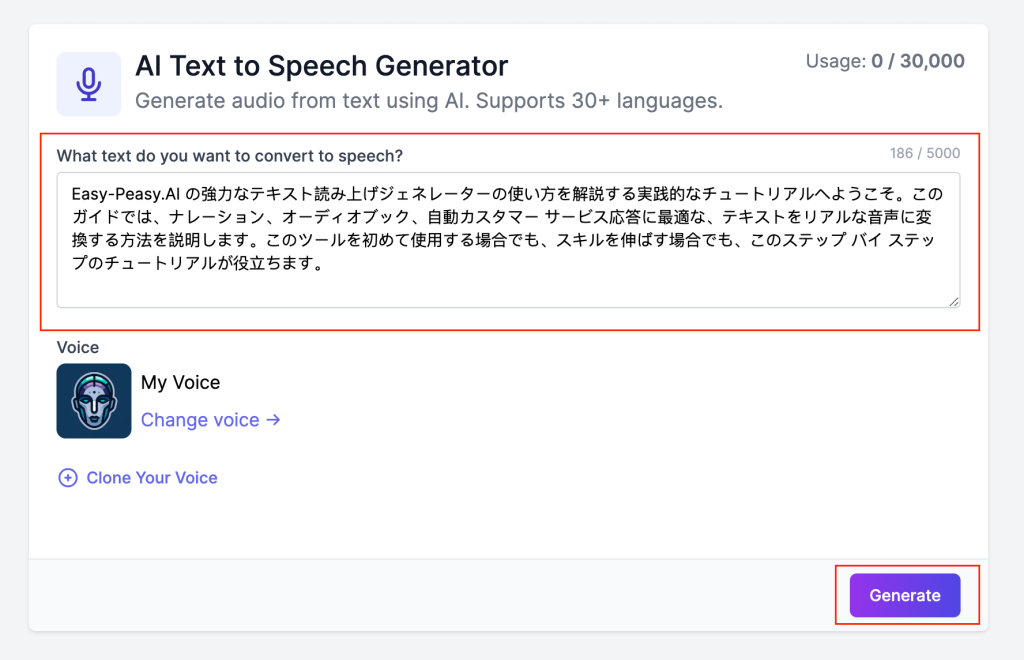Click the My Voice name label
This screenshot has height=660, width=1024.
(180, 382)
